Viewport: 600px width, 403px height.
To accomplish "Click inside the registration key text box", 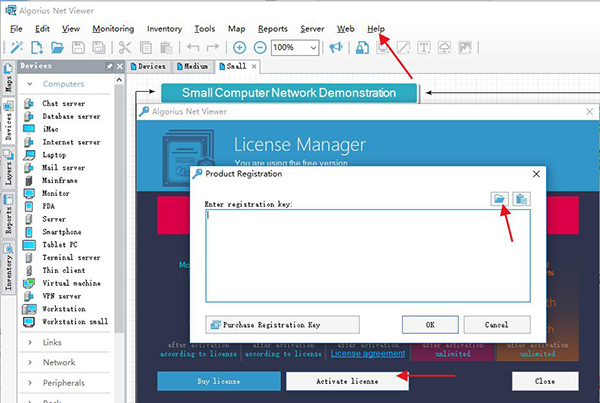I will point(367,255).
